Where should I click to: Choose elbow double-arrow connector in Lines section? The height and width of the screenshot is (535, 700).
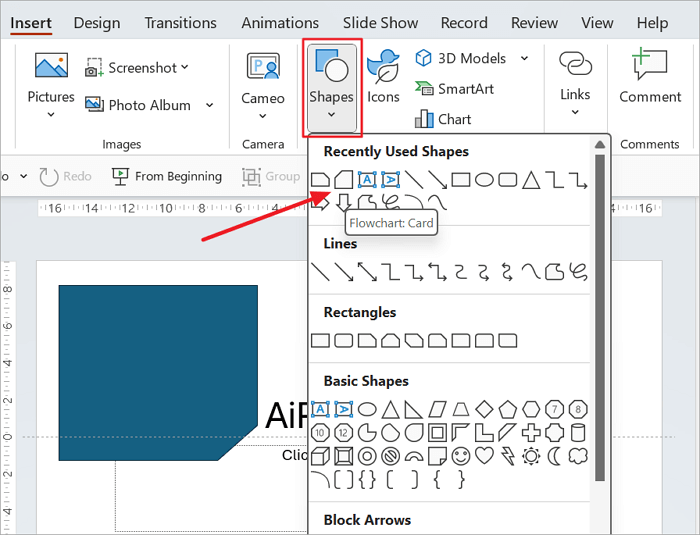click(x=437, y=272)
